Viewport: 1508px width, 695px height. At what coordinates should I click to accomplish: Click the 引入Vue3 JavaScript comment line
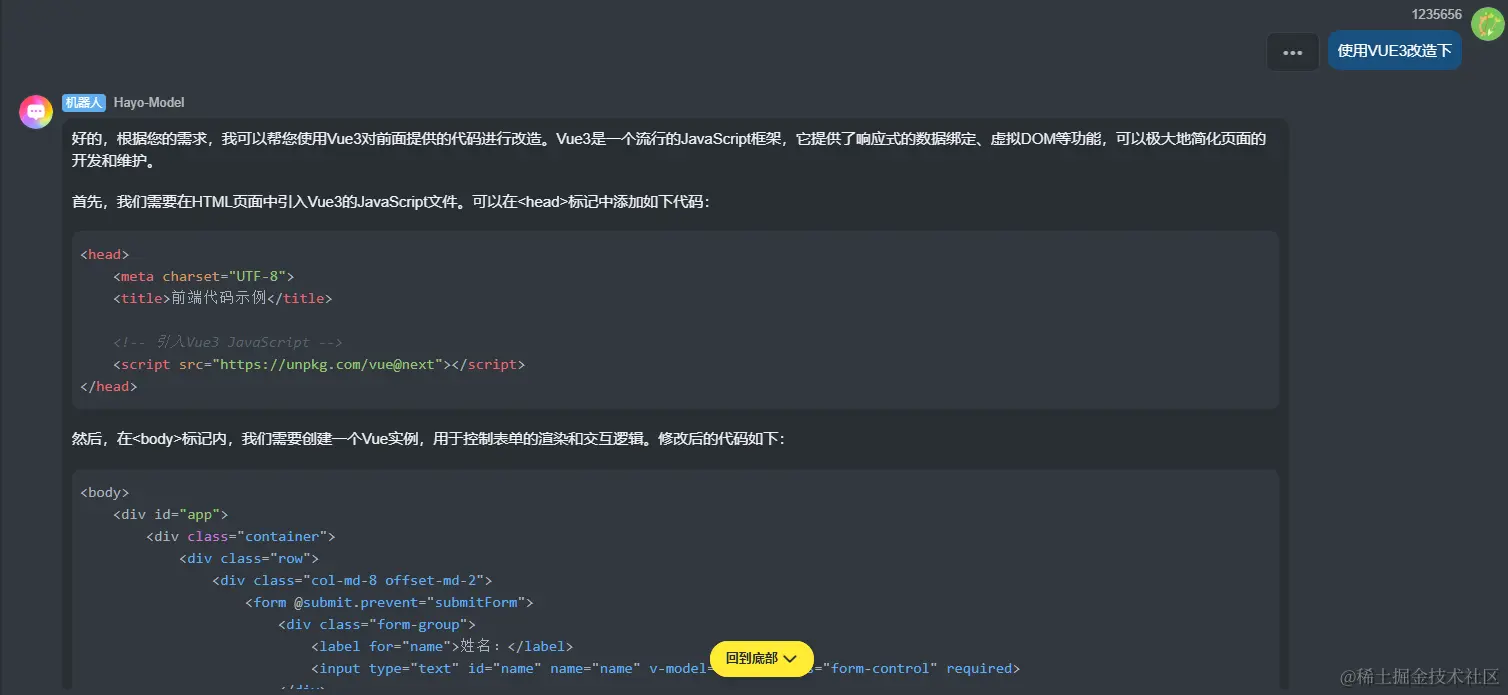click(x=228, y=342)
